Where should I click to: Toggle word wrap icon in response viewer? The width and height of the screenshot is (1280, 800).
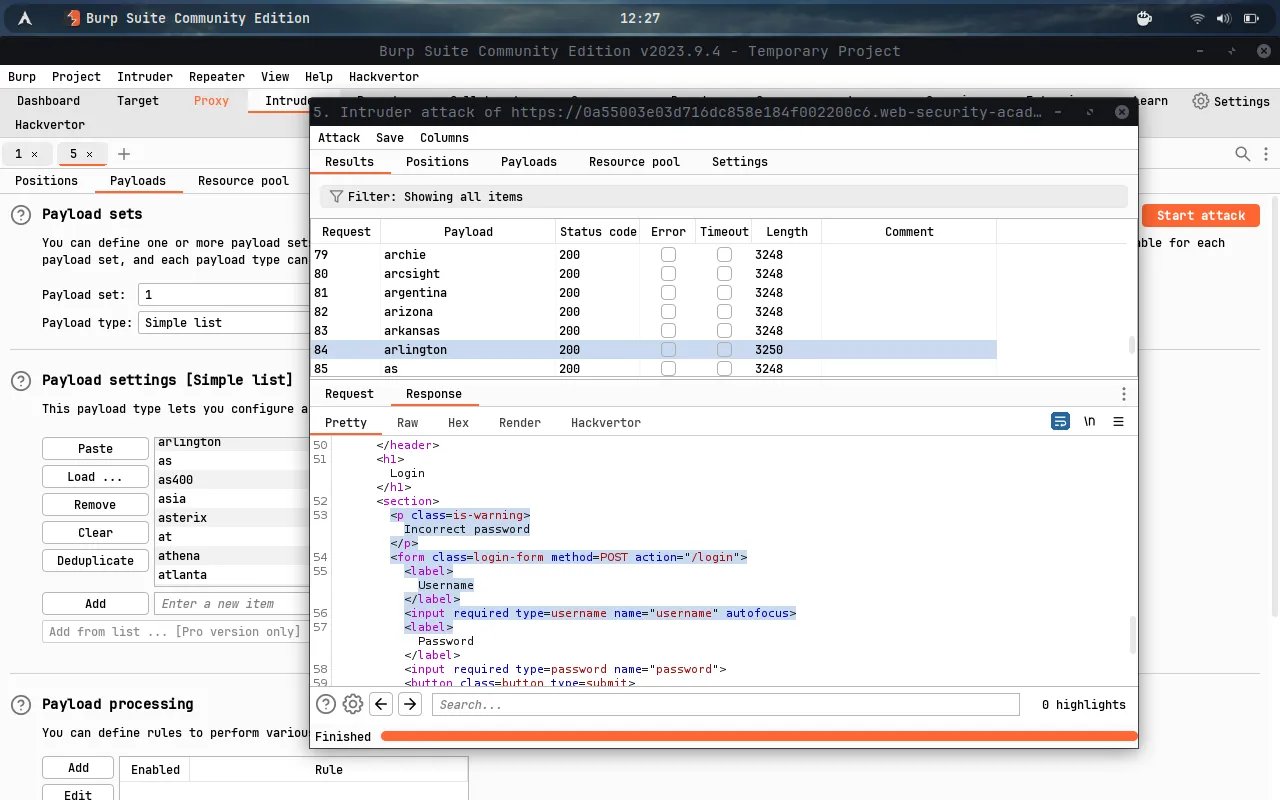[1060, 422]
